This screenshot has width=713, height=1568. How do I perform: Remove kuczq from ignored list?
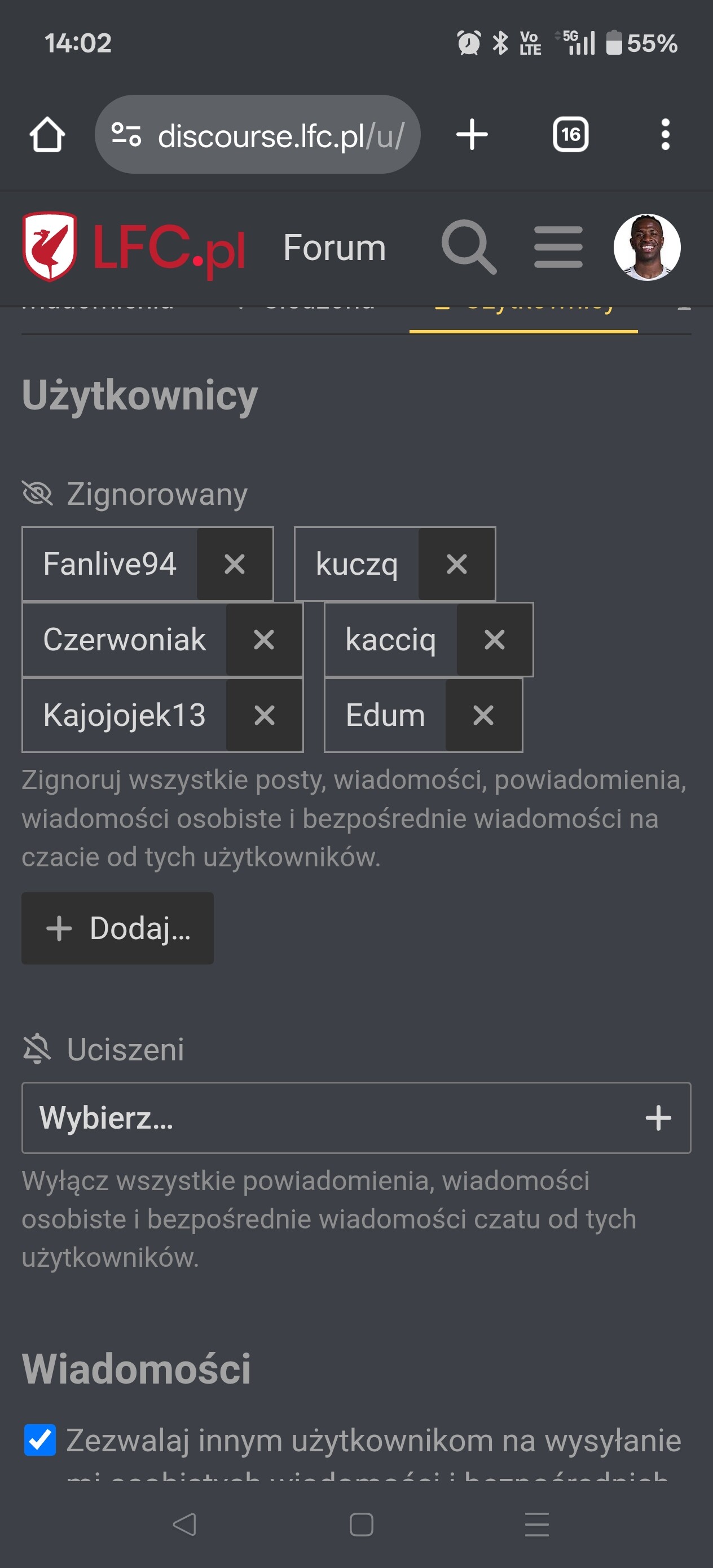click(x=457, y=564)
